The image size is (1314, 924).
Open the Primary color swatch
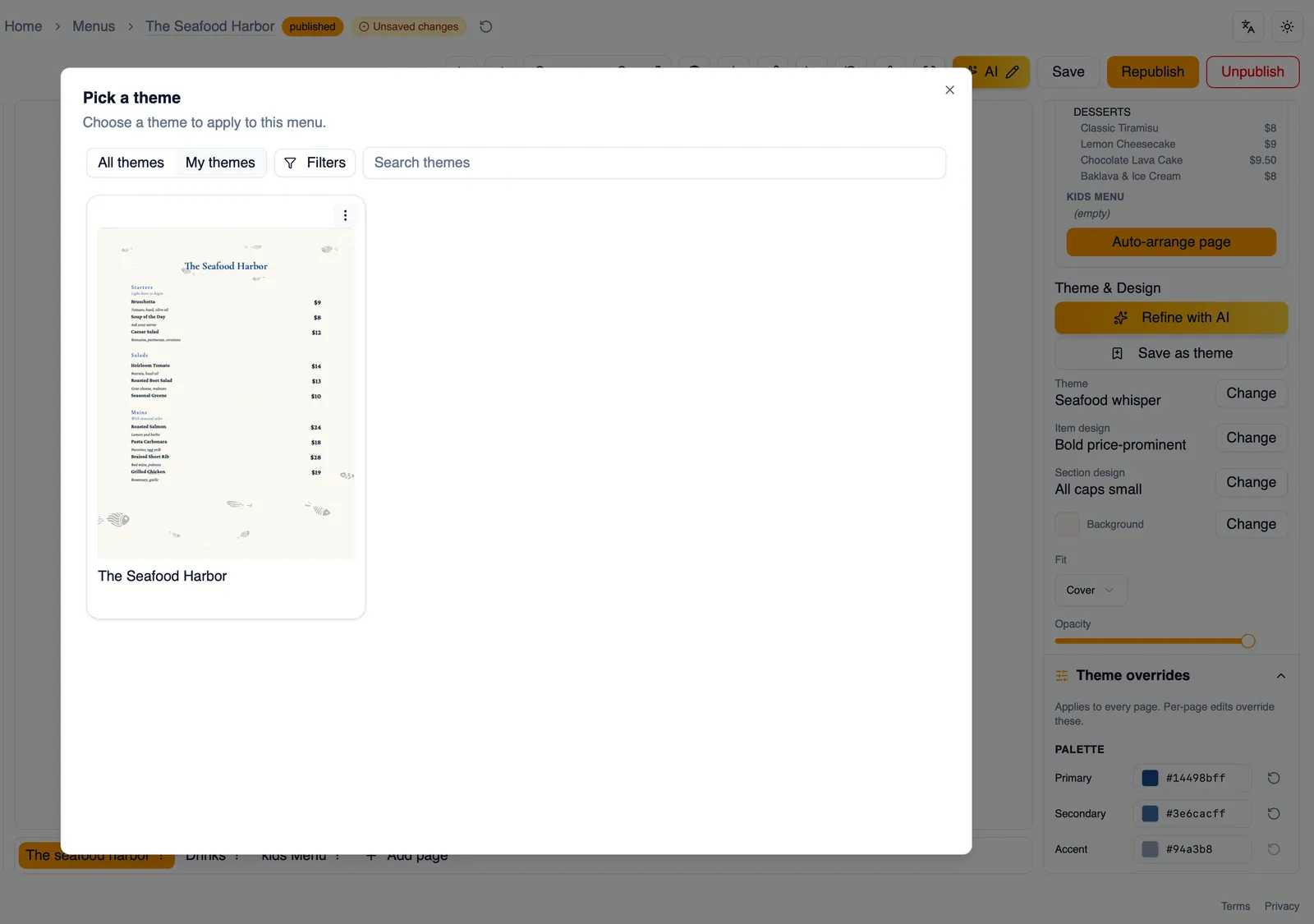pos(1150,778)
